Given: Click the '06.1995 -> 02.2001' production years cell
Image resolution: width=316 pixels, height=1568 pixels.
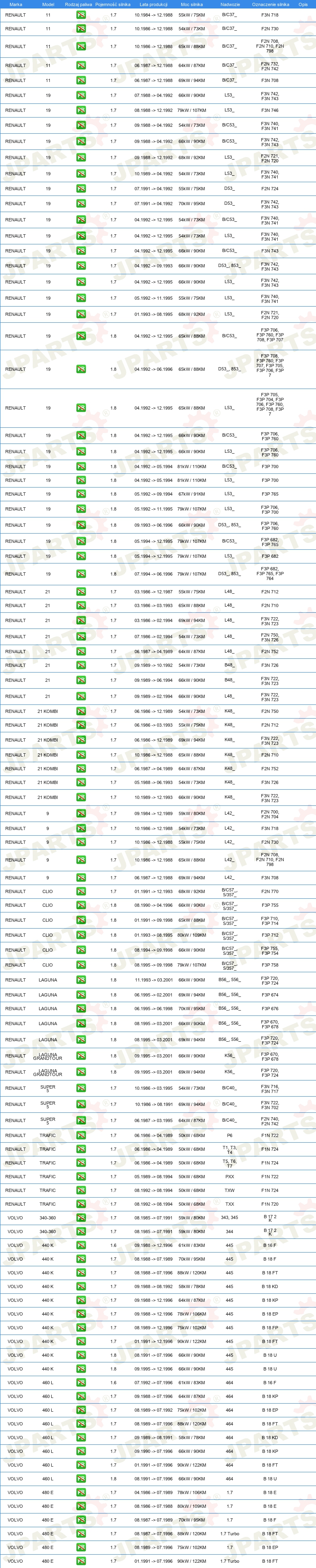Looking at the screenshot, I should pos(154,995).
